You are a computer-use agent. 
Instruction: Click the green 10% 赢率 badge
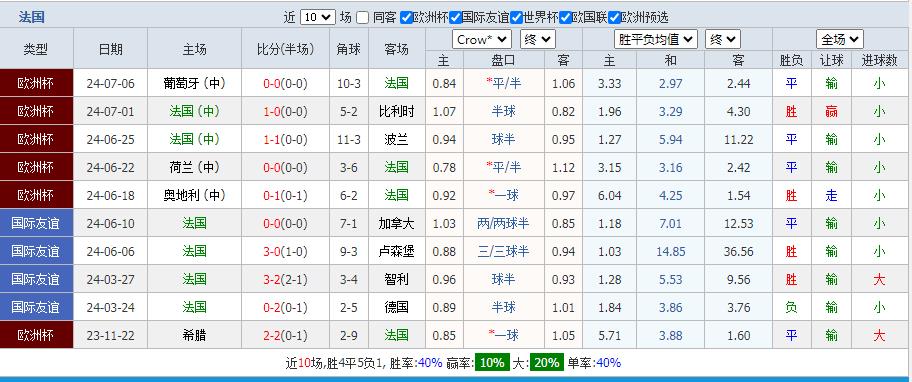click(492, 362)
